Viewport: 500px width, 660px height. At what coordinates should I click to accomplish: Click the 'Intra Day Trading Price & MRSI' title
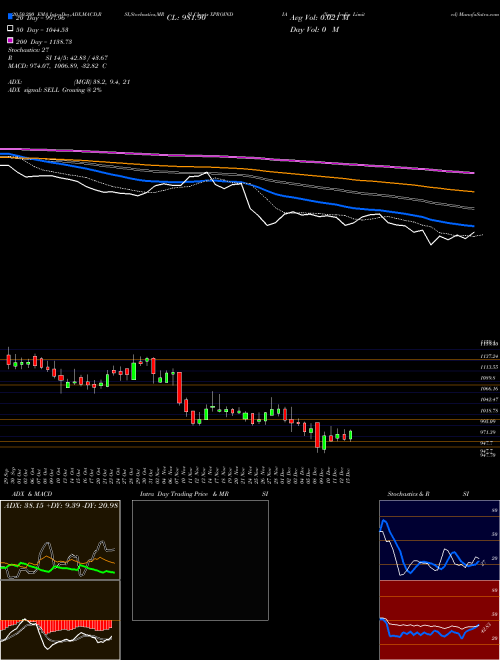(x=204, y=494)
